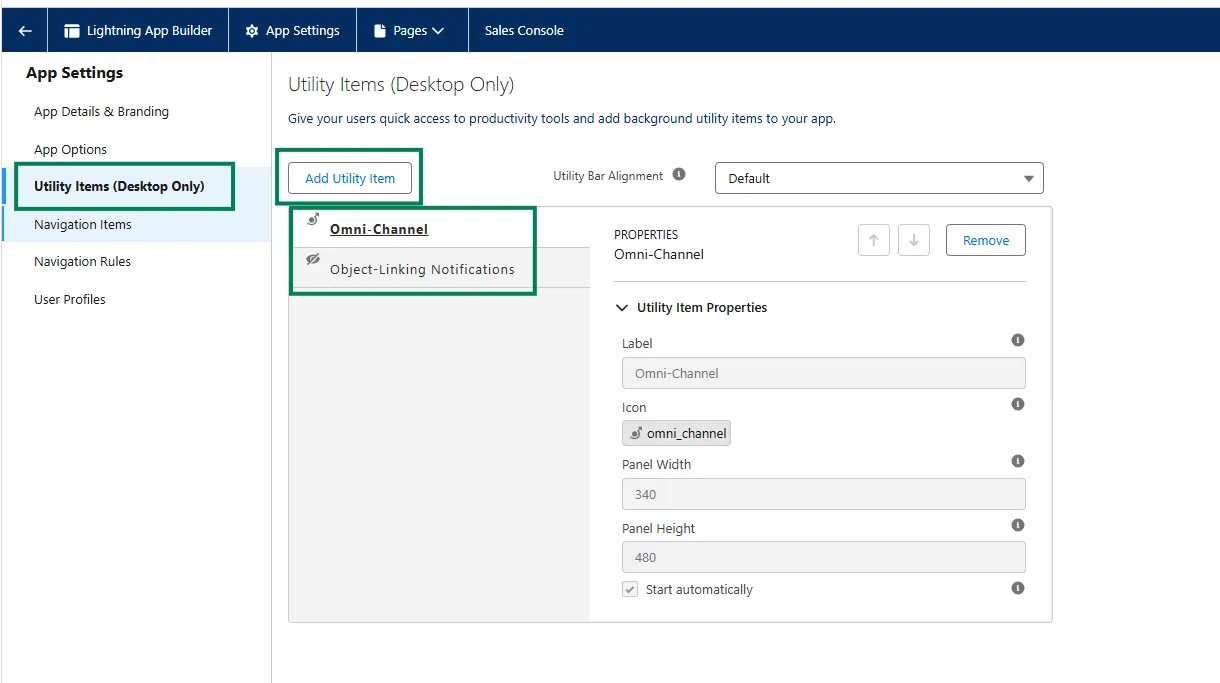
Task: Open the App Settings top tab
Action: pos(292,31)
